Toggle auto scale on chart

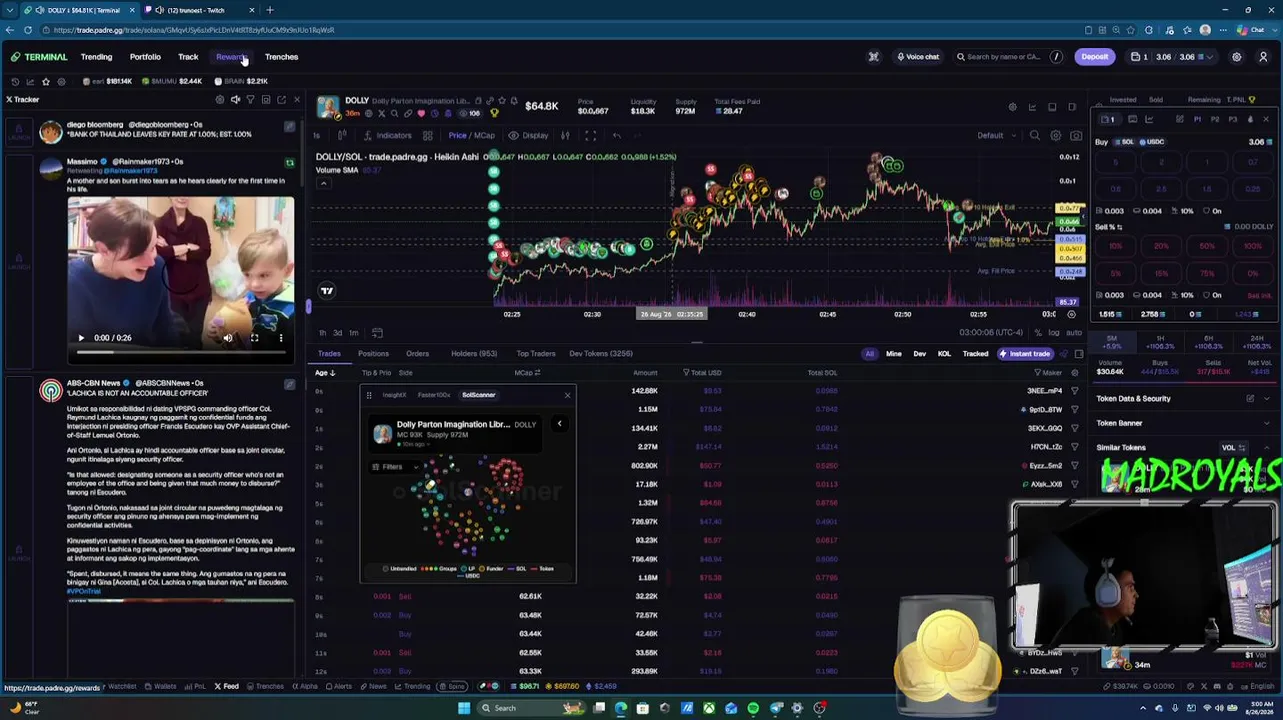click(x=1073, y=333)
